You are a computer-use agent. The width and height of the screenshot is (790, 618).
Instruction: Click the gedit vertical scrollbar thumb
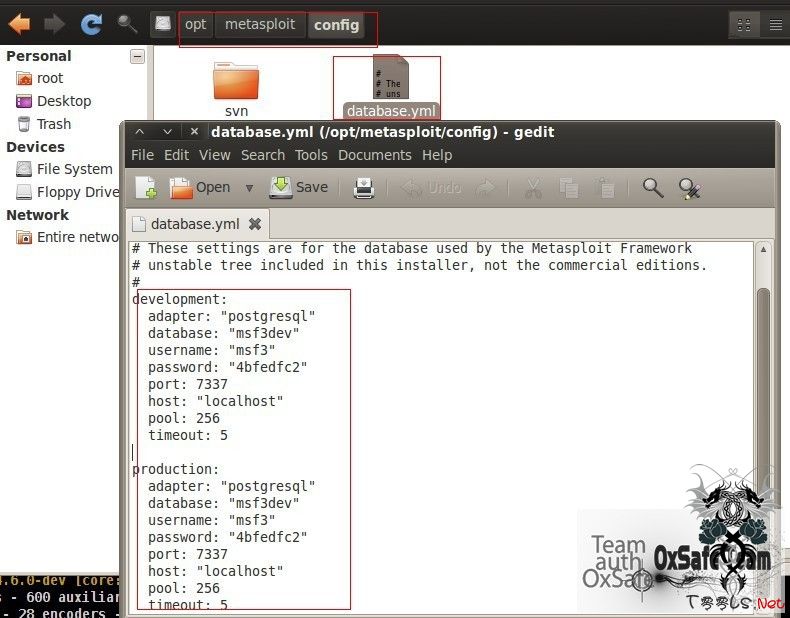[x=763, y=398]
